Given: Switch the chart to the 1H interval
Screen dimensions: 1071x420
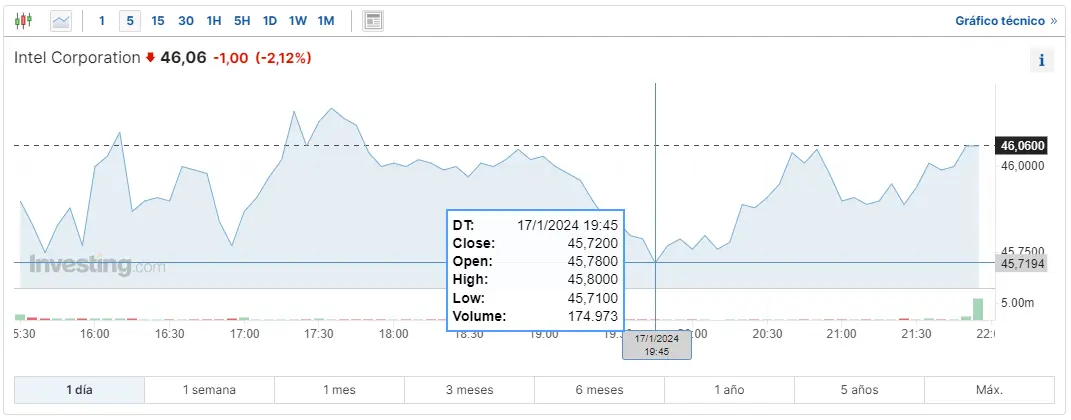Looking at the screenshot, I should click(214, 21).
